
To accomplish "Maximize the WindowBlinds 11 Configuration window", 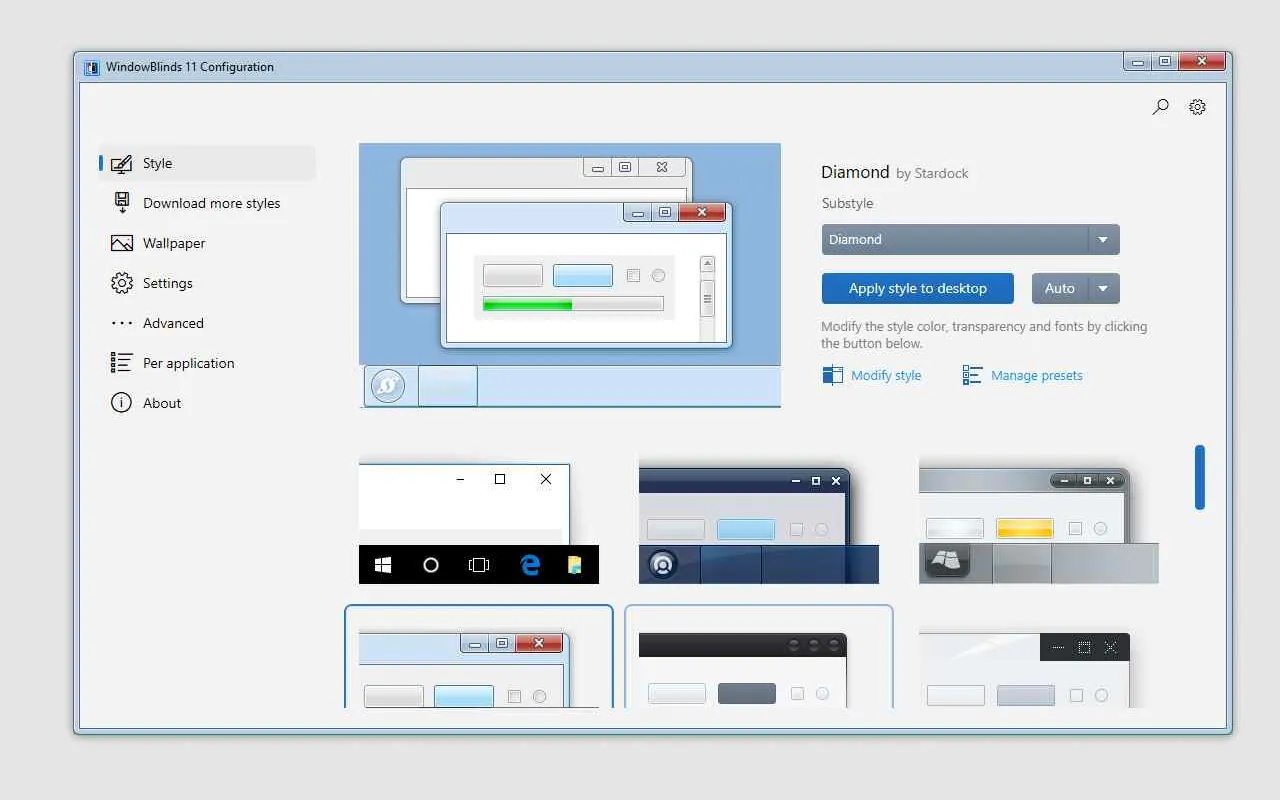I will 1165,62.
